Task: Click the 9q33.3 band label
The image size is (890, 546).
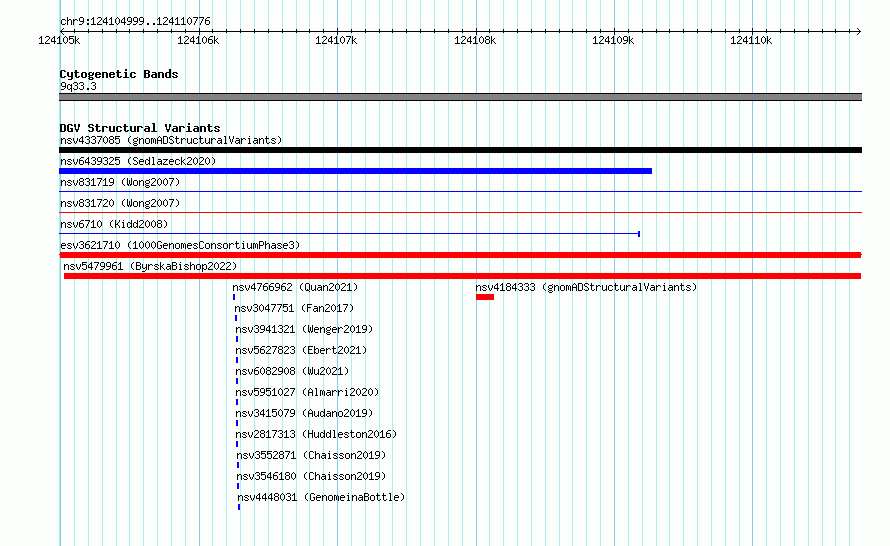Action: tap(78, 86)
